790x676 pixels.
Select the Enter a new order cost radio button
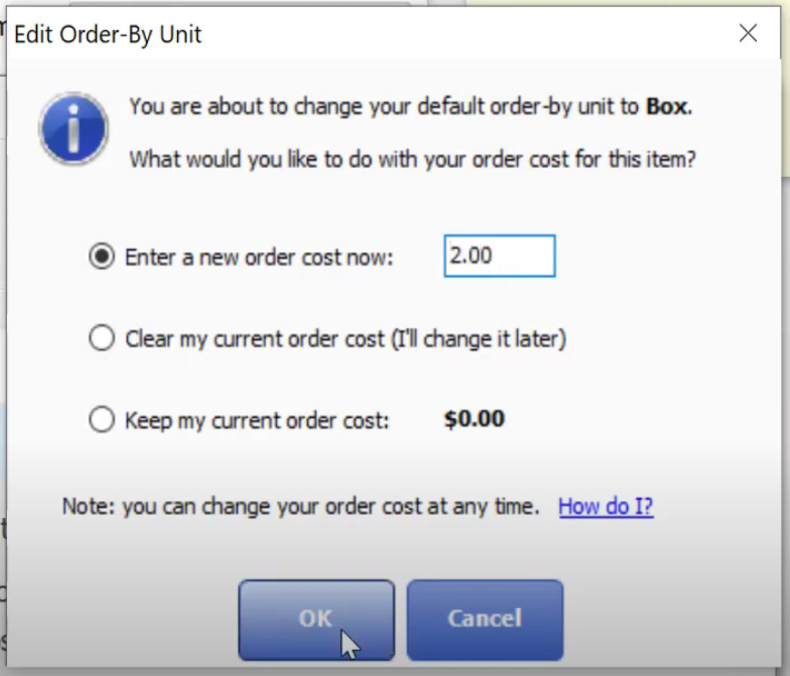pyautogui.click(x=102, y=256)
